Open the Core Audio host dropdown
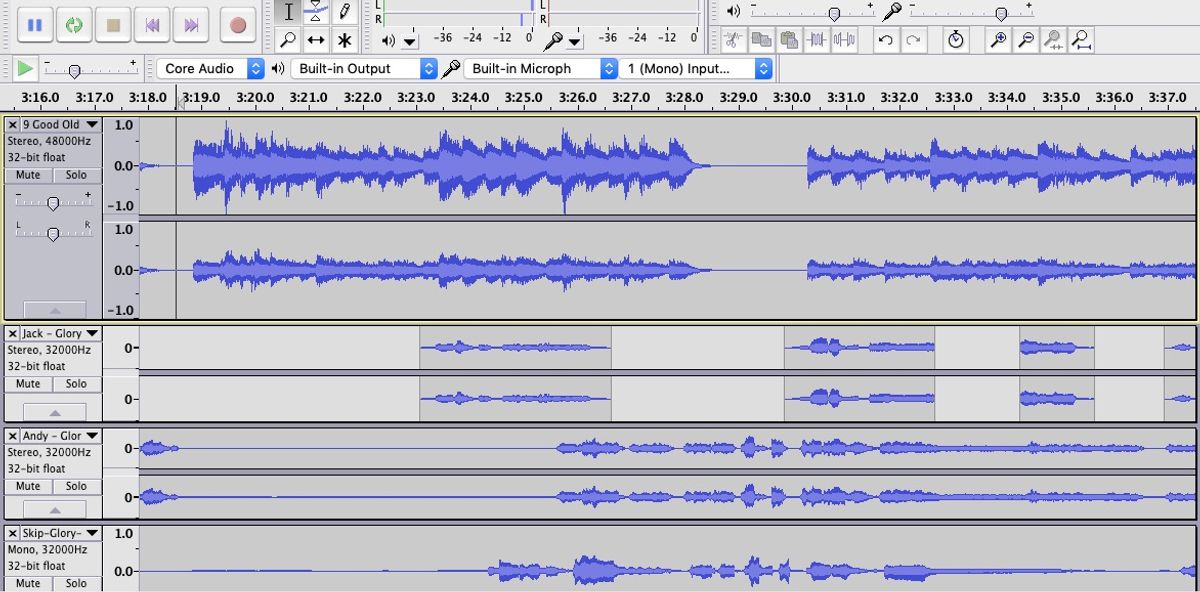The width and height of the screenshot is (1200, 592). pyautogui.click(x=210, y=69)
